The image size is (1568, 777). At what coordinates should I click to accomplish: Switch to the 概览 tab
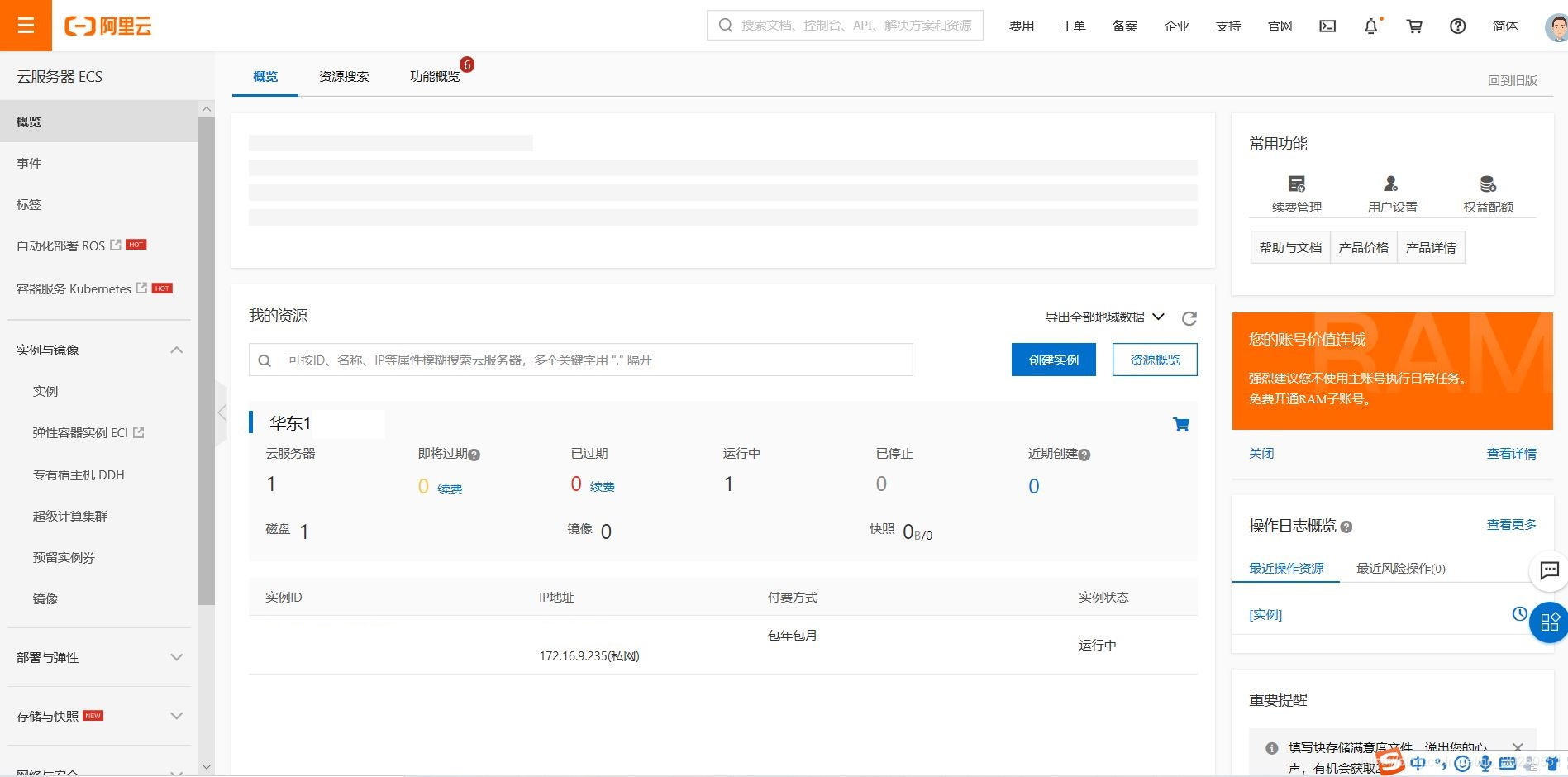pyautogui.click(x=265, y=76)
